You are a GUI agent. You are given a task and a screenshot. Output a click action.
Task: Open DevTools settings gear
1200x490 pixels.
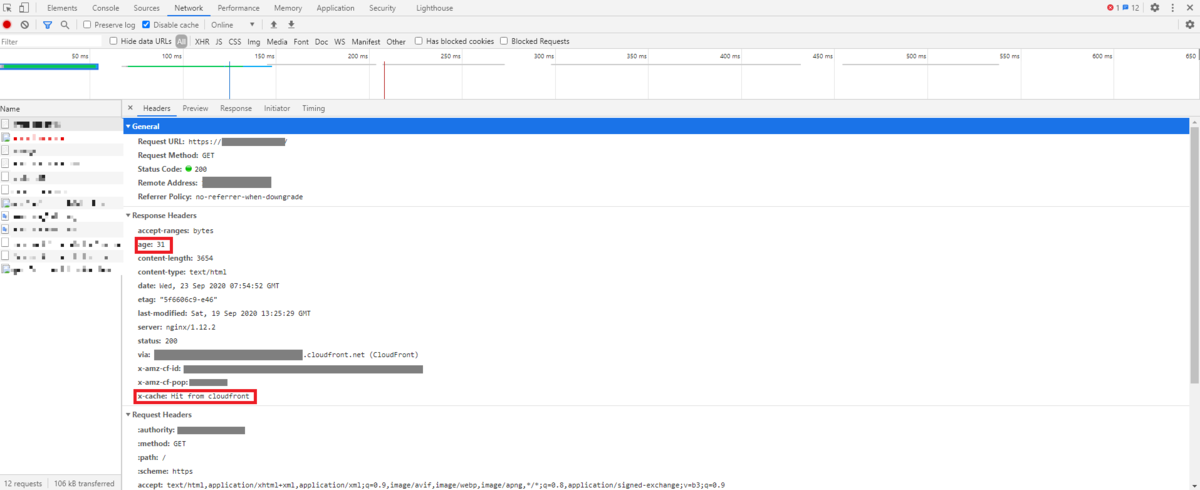(1155, 8)
